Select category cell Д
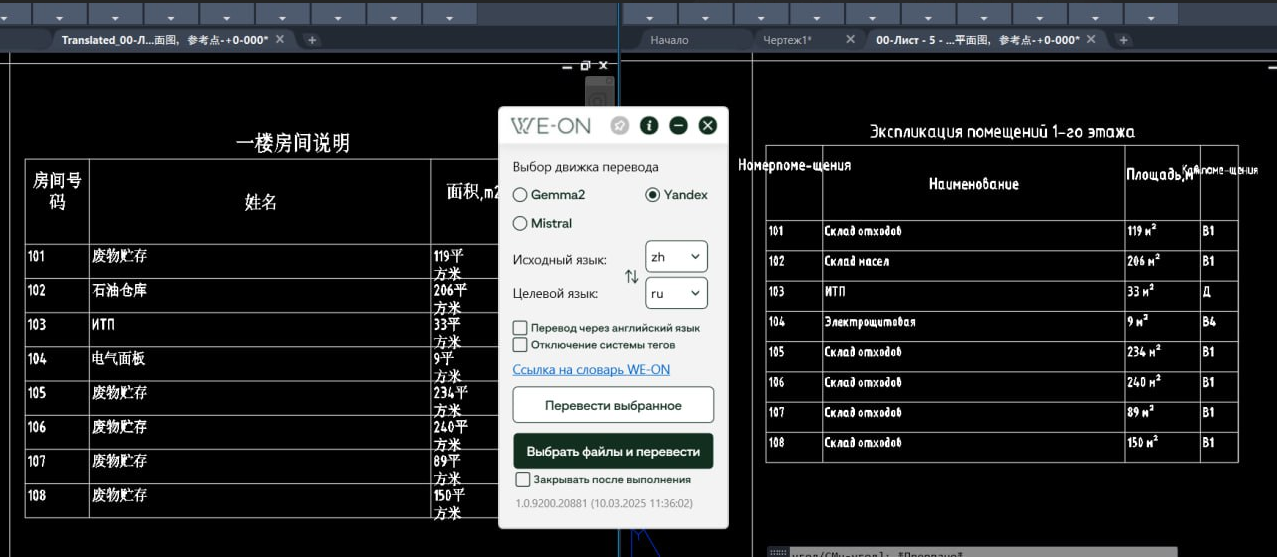 [x=1206, y=292]
